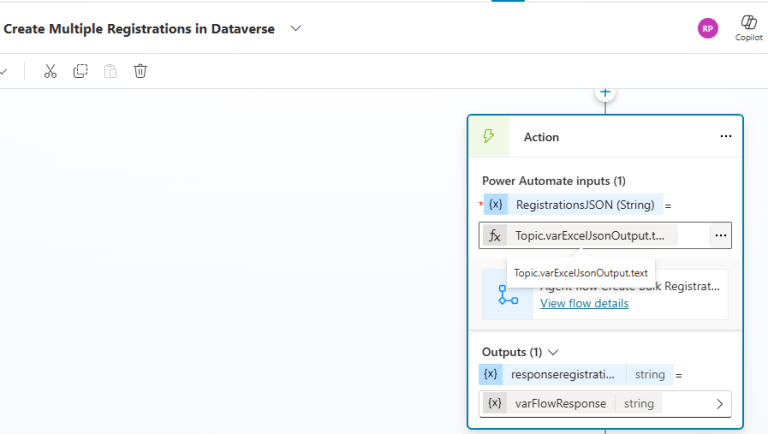768x434 pixels.
Task: Add a node with the plus button
Action: (604, 92)
